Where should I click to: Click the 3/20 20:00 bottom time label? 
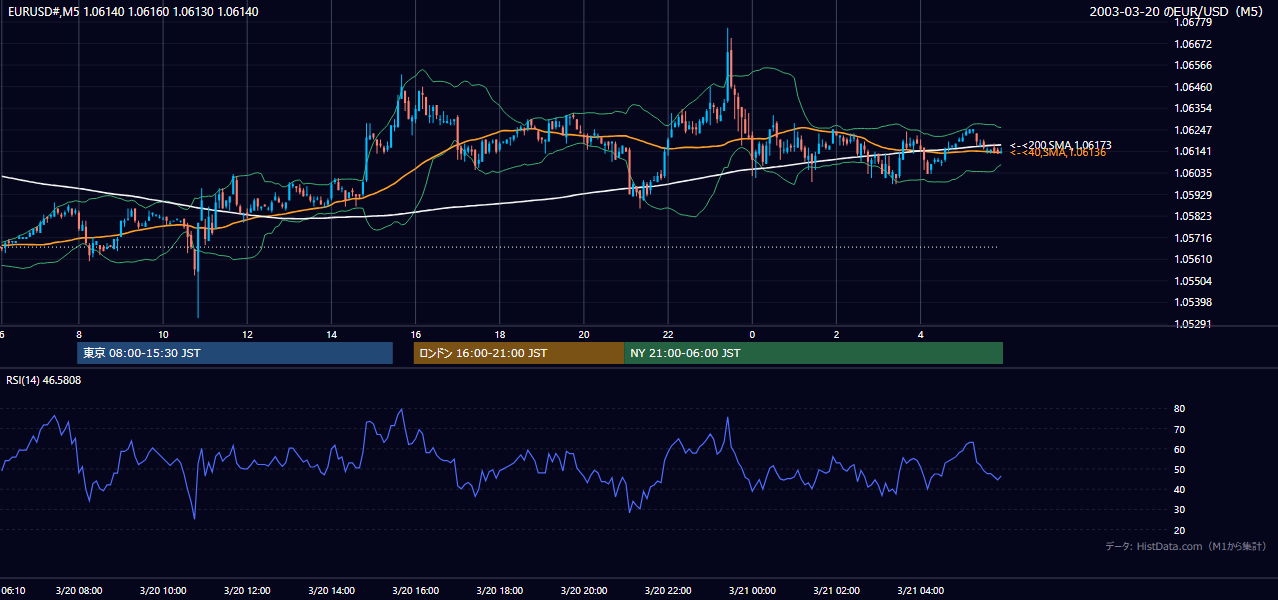point(584,591)
